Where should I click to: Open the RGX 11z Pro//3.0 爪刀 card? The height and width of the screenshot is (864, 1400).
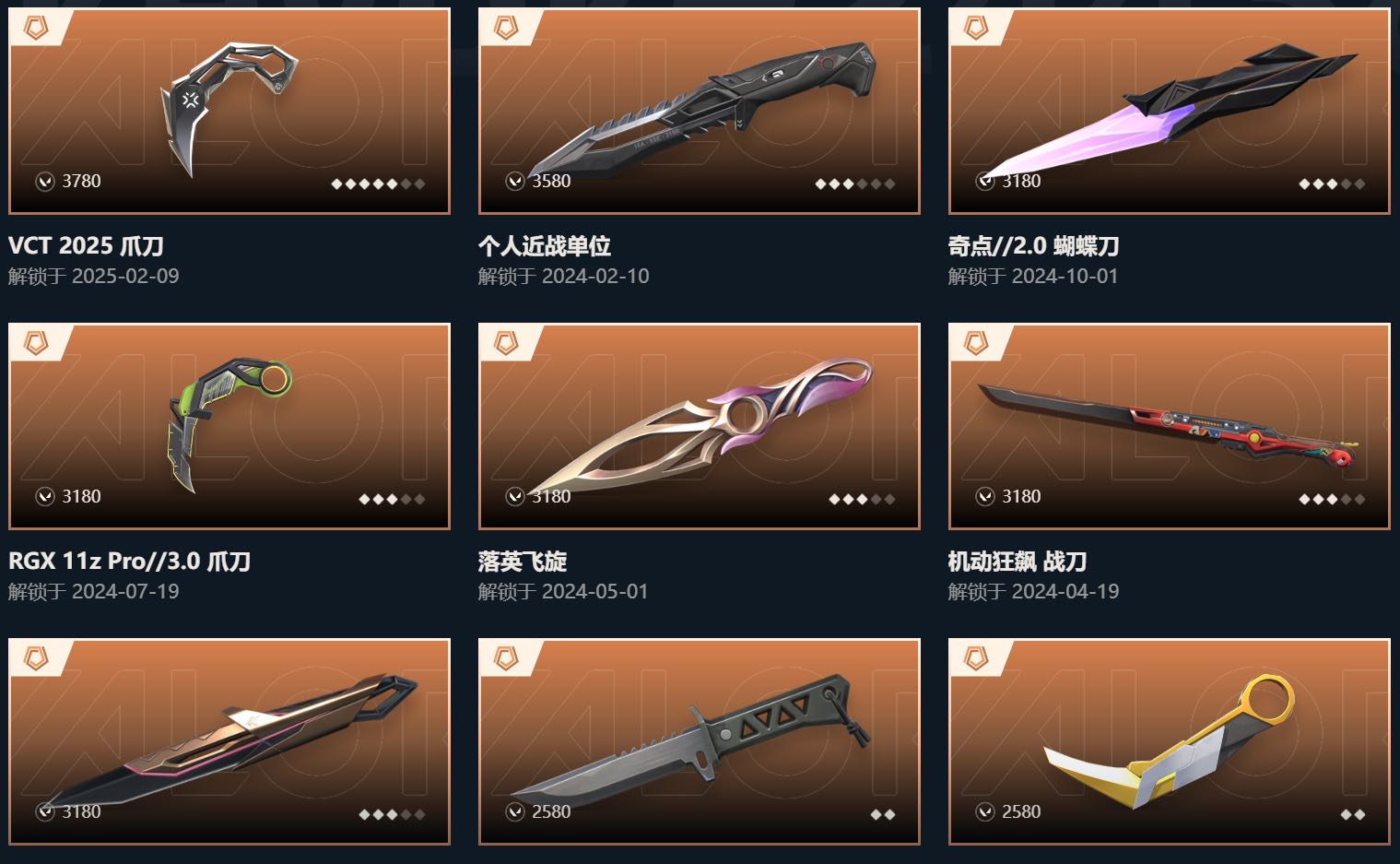point(229,426)
